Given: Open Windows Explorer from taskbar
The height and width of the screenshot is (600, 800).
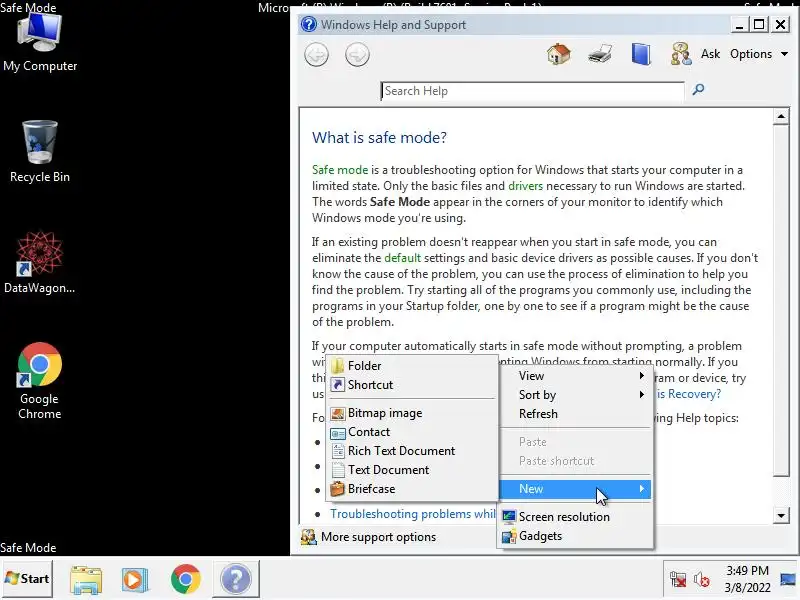Looking at the screenshot, I should tap(86, 579).
